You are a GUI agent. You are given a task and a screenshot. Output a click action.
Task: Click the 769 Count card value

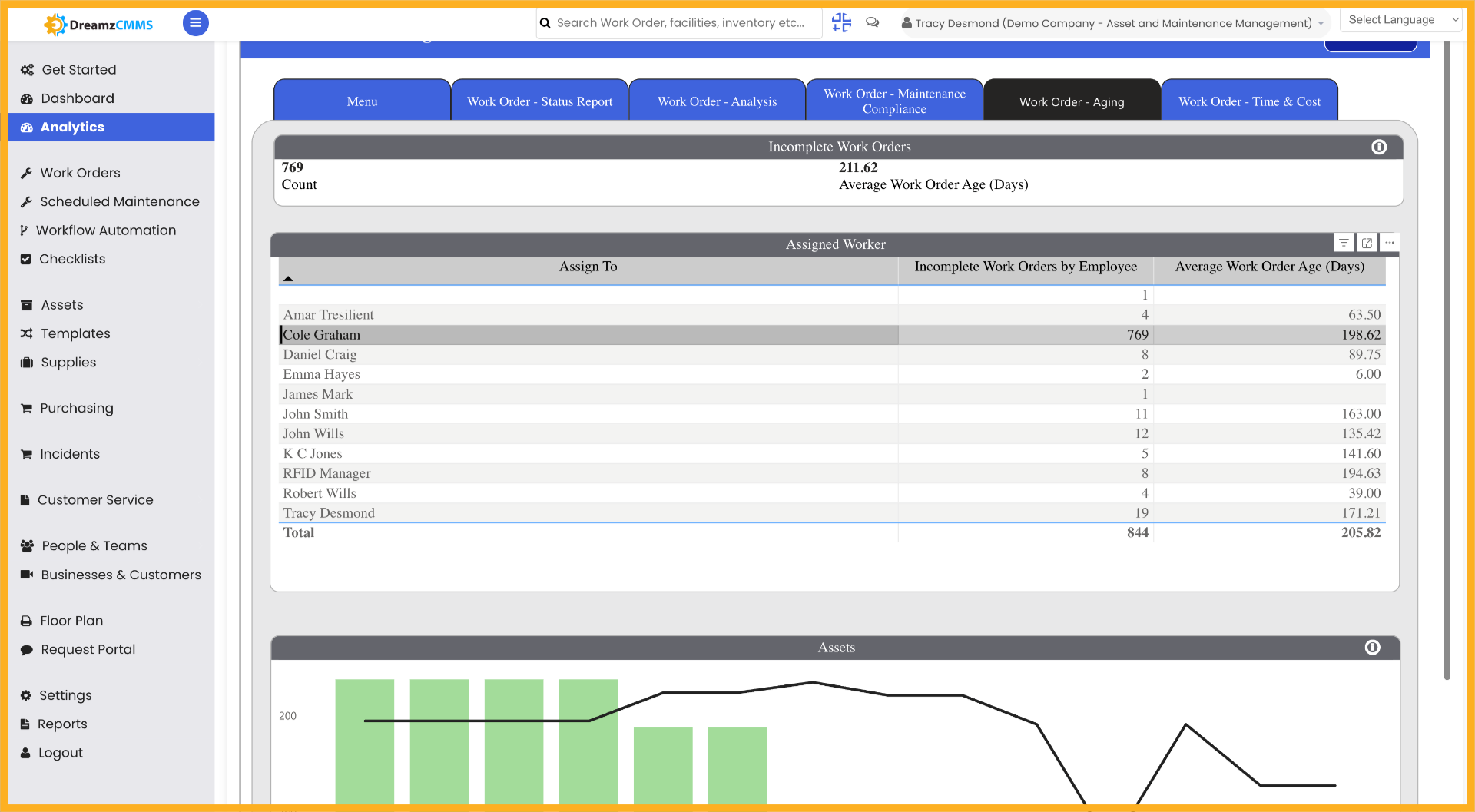point(293,167)
